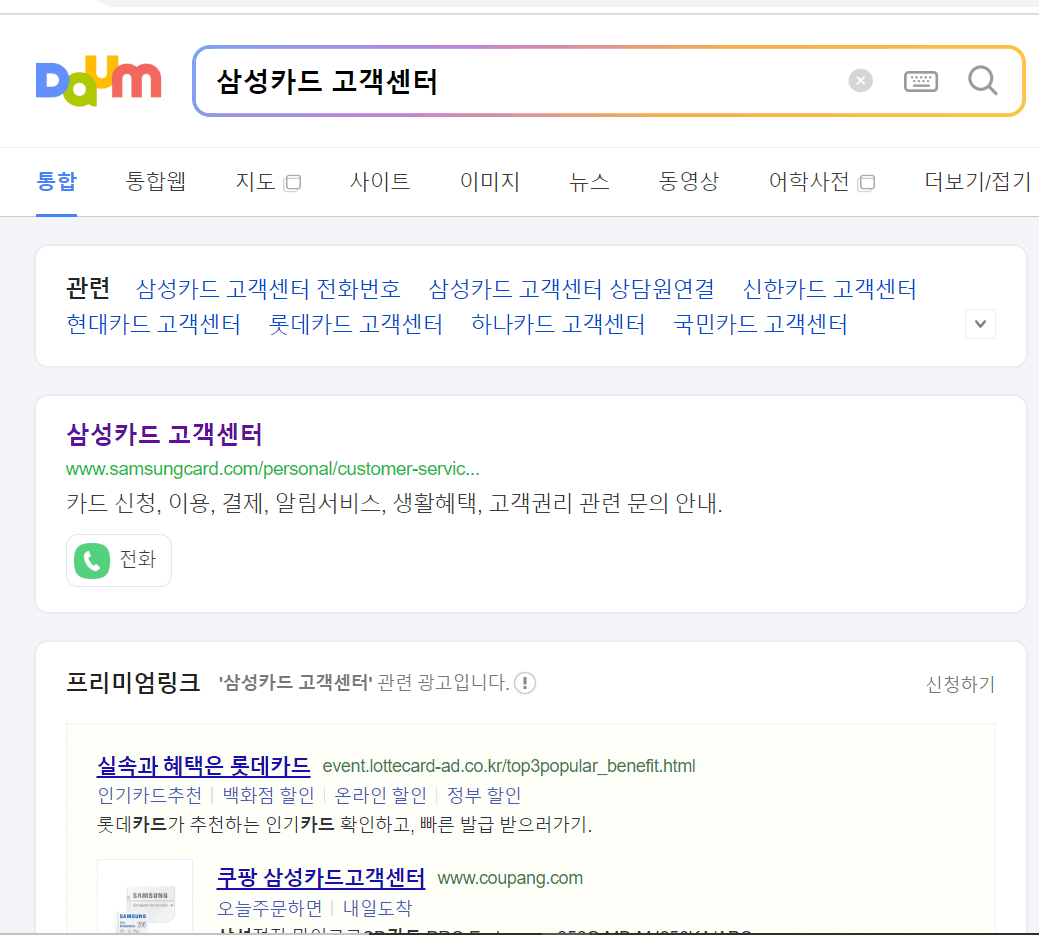1039x935 pixels.
Task: Select the 통합 tab
Action: pyautogui.click(x=56, y=181)
